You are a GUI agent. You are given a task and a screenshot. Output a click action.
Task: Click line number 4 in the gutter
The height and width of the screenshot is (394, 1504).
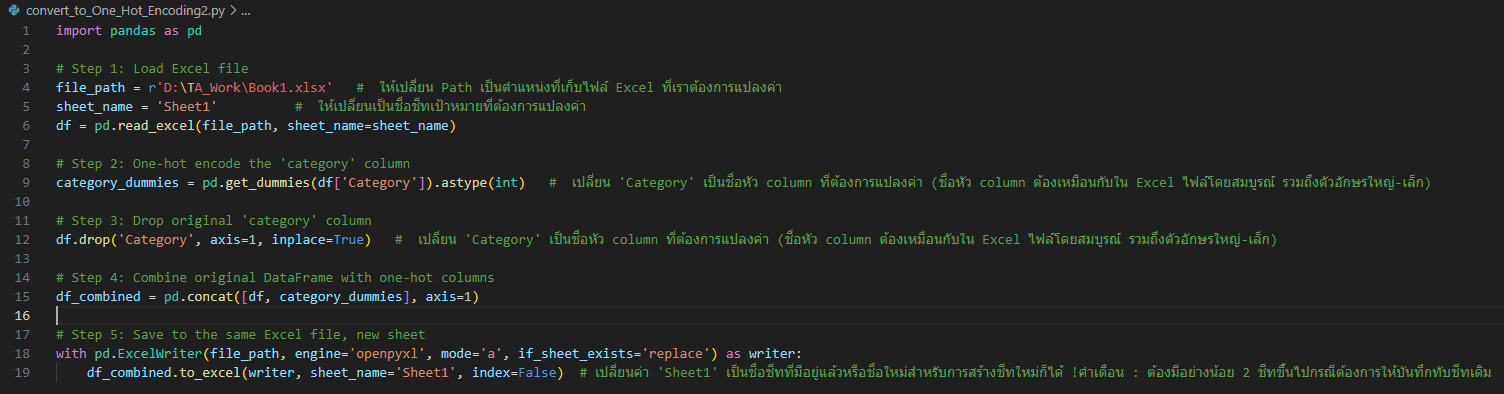[x=26, y=87]
